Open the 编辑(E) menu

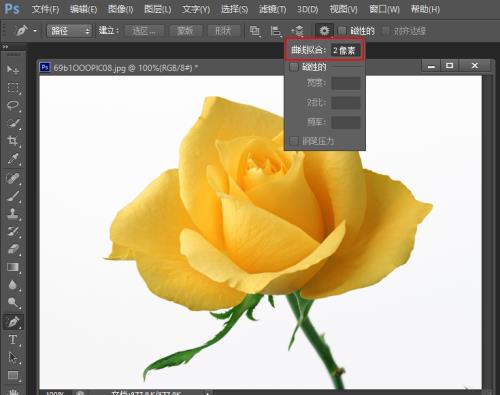pyautogui.click(x=83, y=9)
